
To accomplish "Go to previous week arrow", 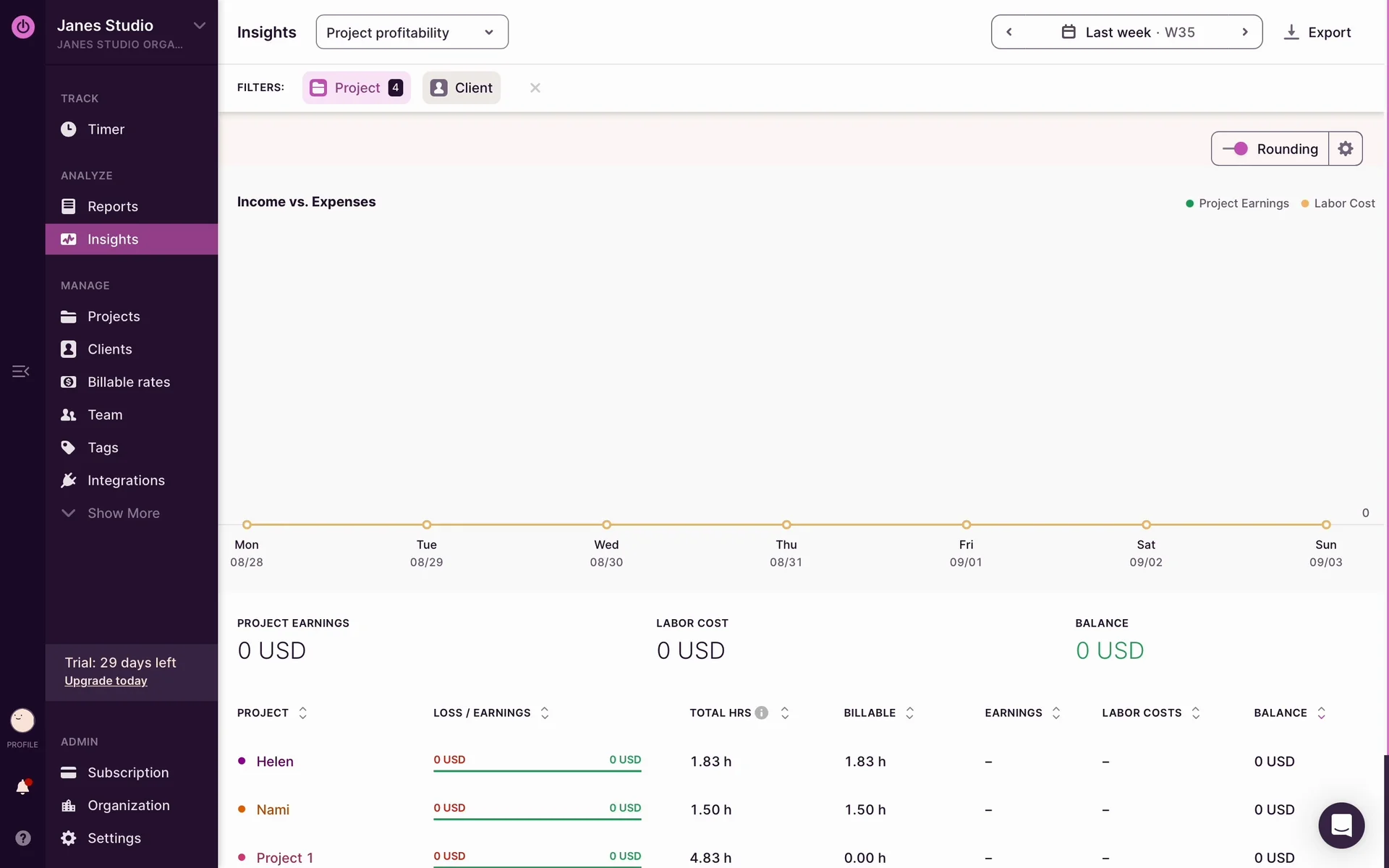I will pyautogui.click(x=1009, y=32).
